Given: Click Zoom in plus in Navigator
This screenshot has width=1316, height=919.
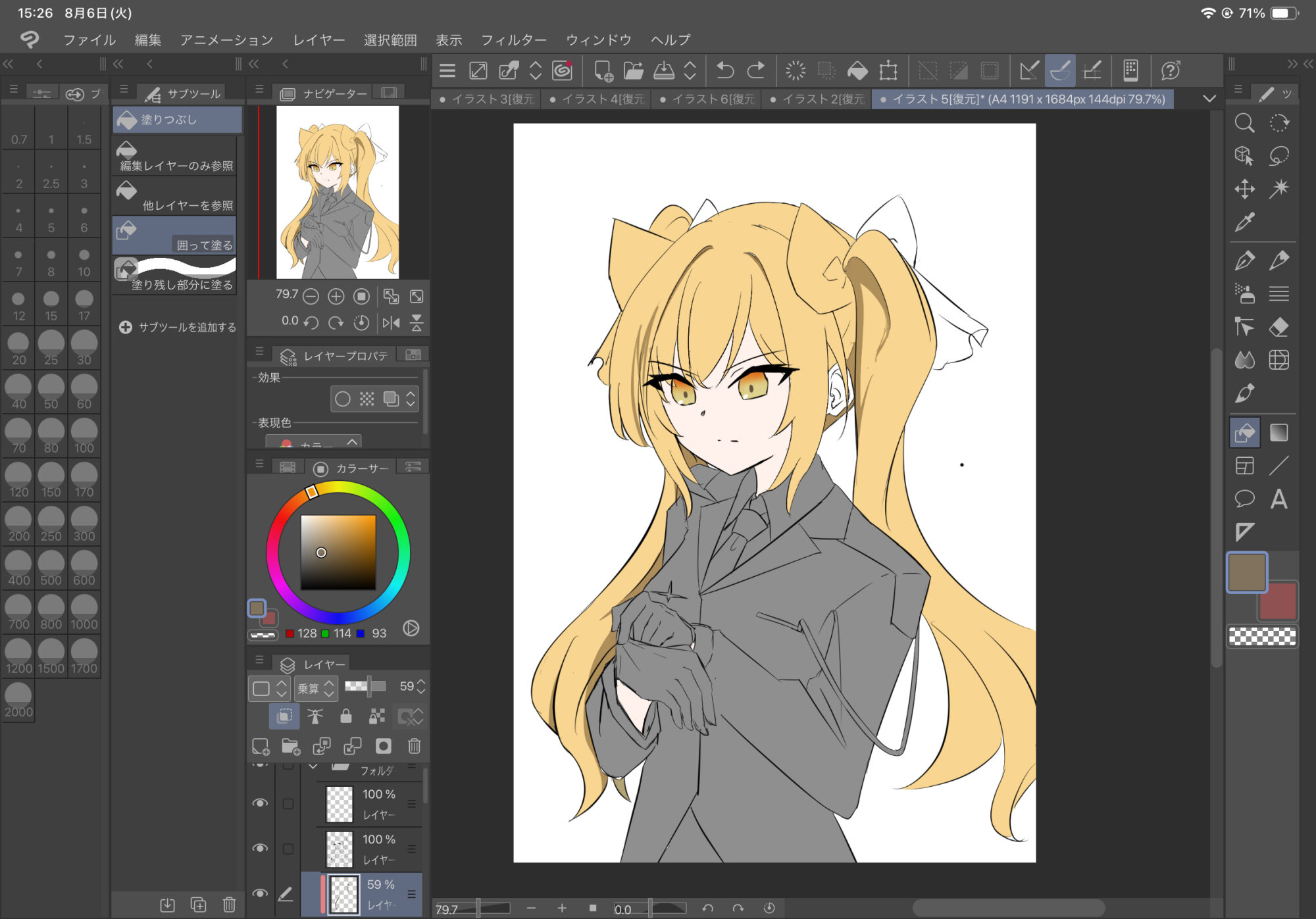Looking at the screenshot, I should [336, 297].
